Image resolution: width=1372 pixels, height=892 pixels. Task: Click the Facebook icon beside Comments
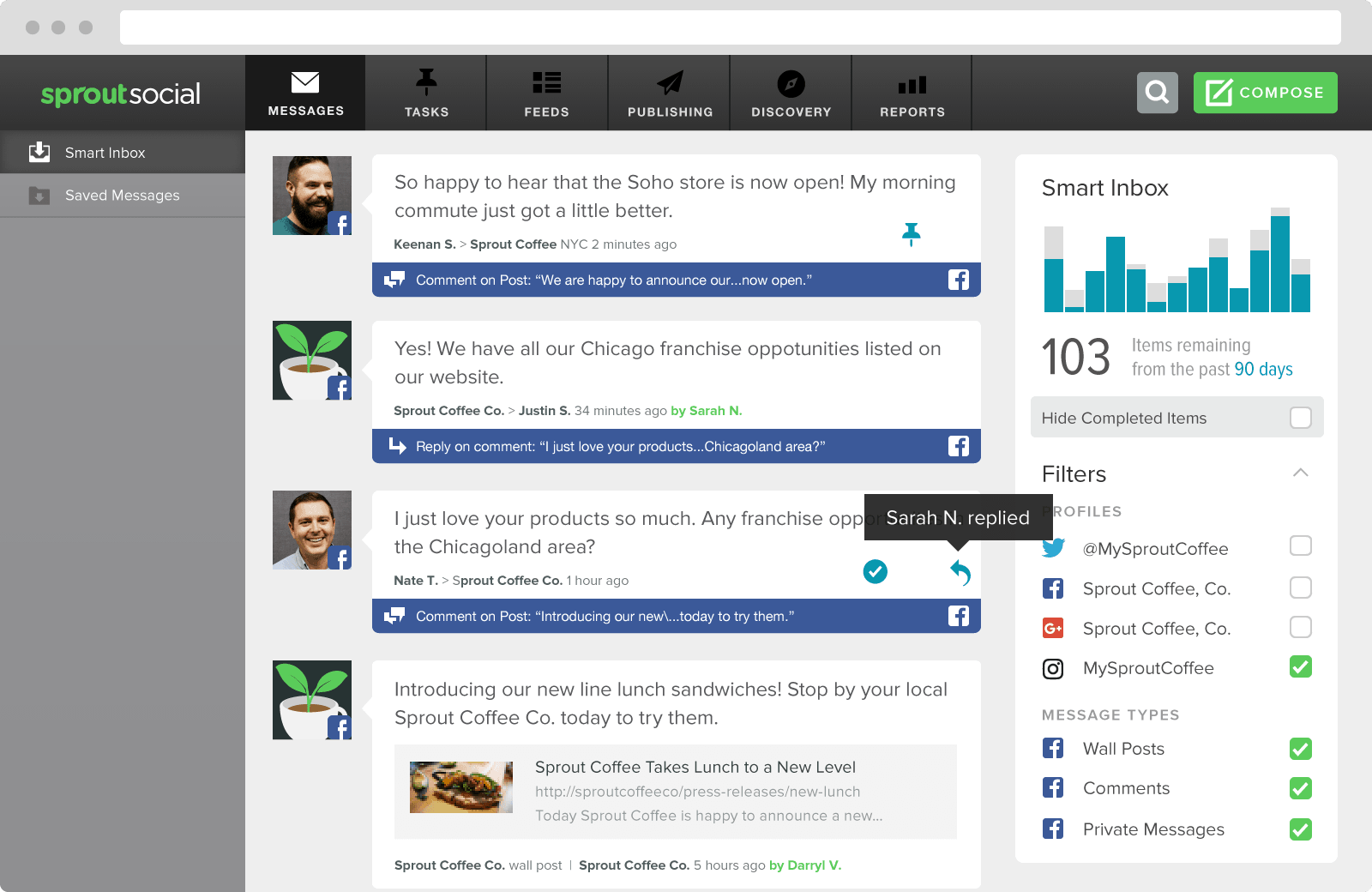(x=1053, y=787)
